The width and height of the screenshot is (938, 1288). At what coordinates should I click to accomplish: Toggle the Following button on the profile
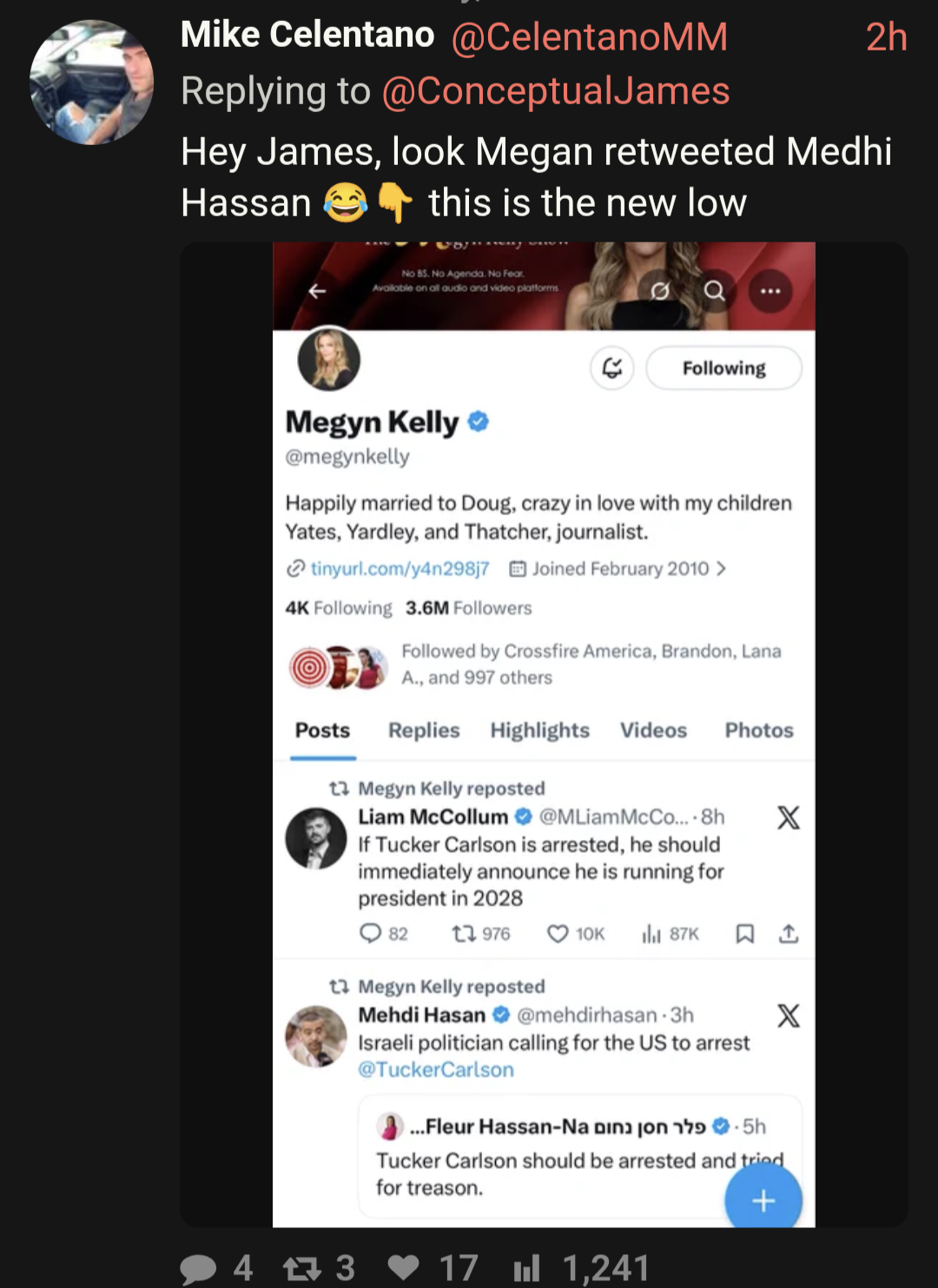(723, 368)
